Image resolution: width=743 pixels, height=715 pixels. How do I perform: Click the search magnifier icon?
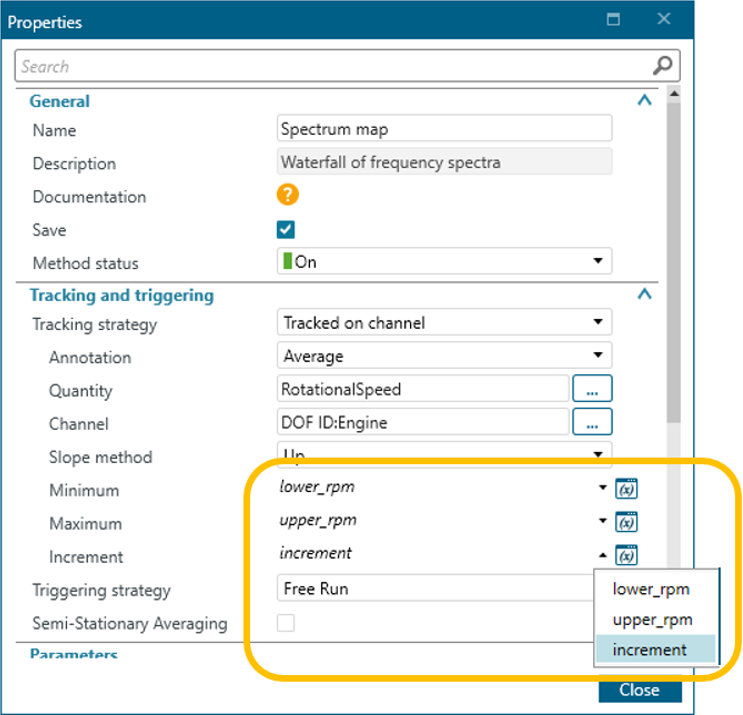[662, 66]
